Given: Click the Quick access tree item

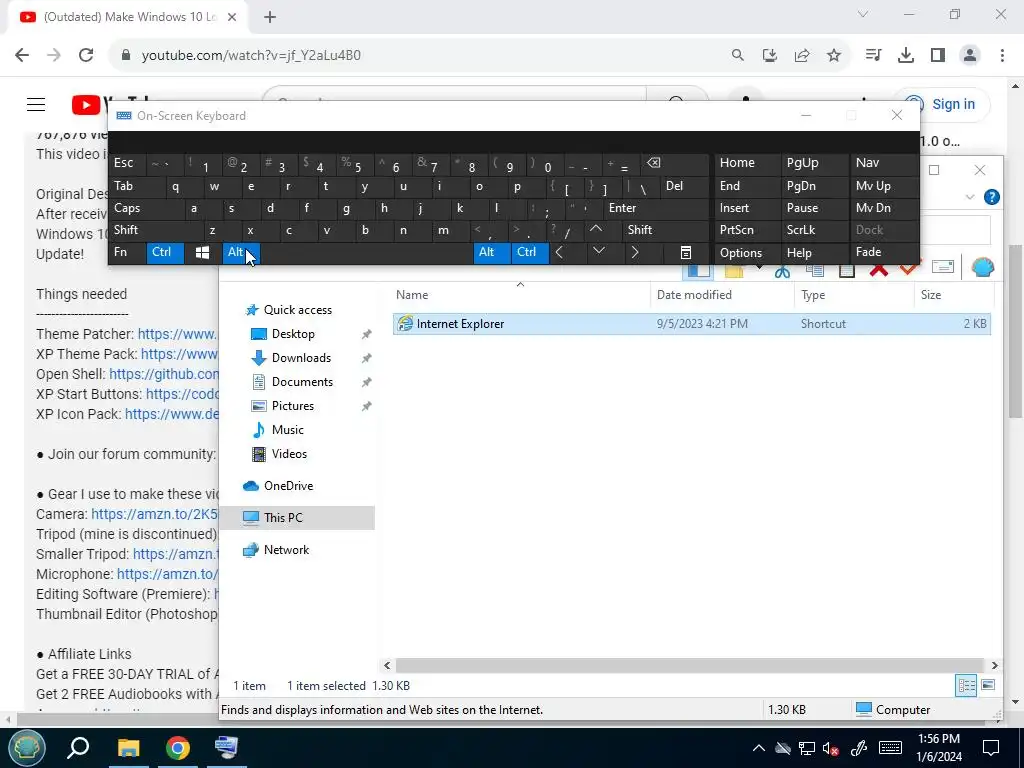Looking at the screenshot, I should point(297,310).
